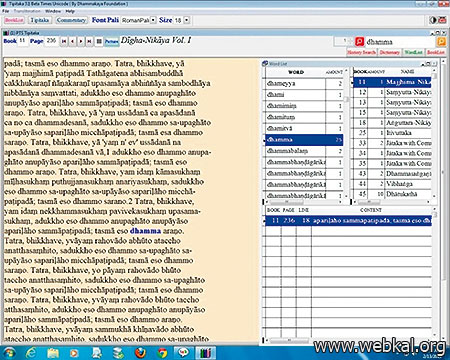Viewport: 450px width, 360px height.
Task: Click the Picture button
Action: point(112,41)
